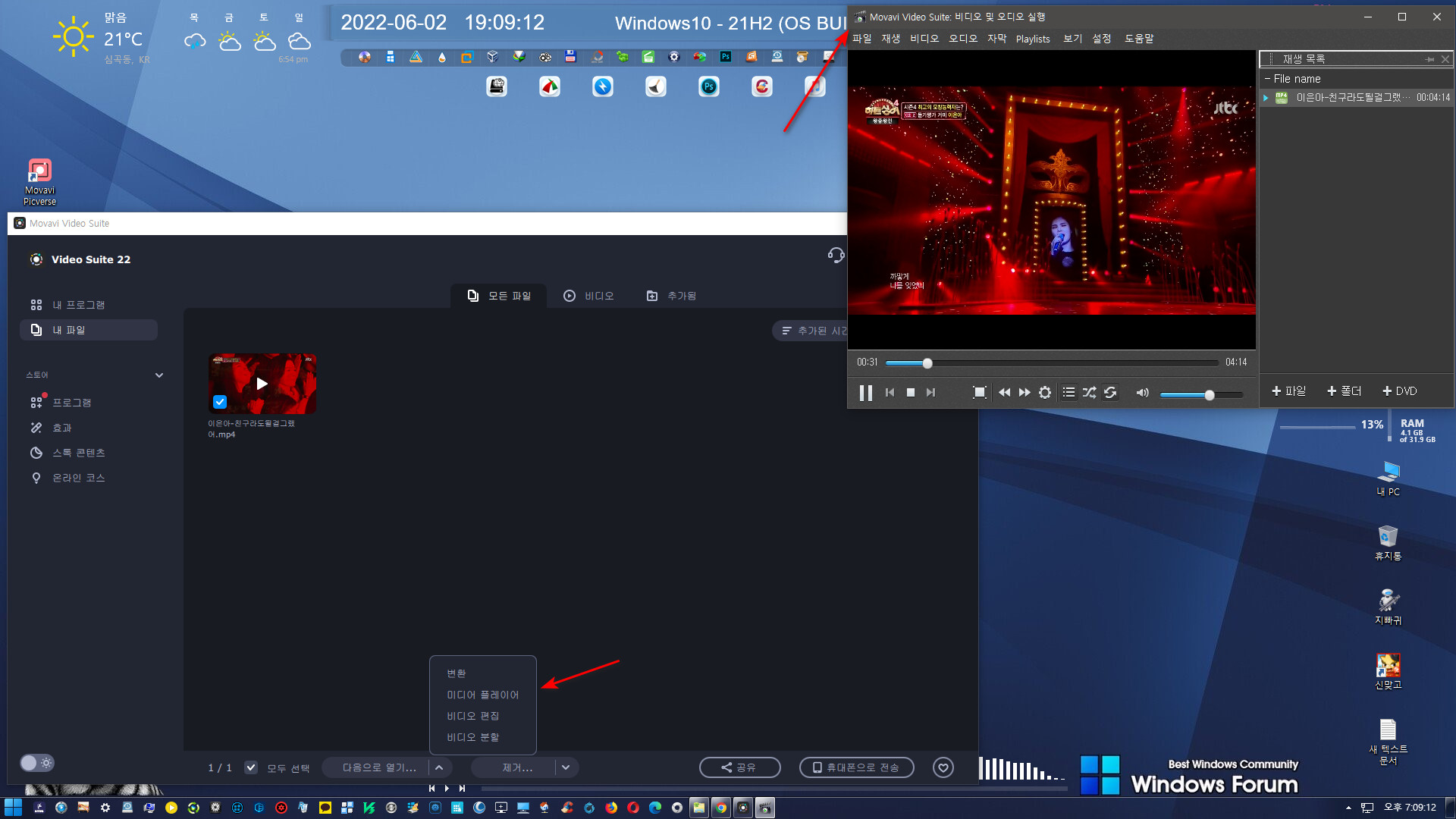Pause playback in Movavi media player
This screenshot has height=819, width=1456.
pos(865,393)
